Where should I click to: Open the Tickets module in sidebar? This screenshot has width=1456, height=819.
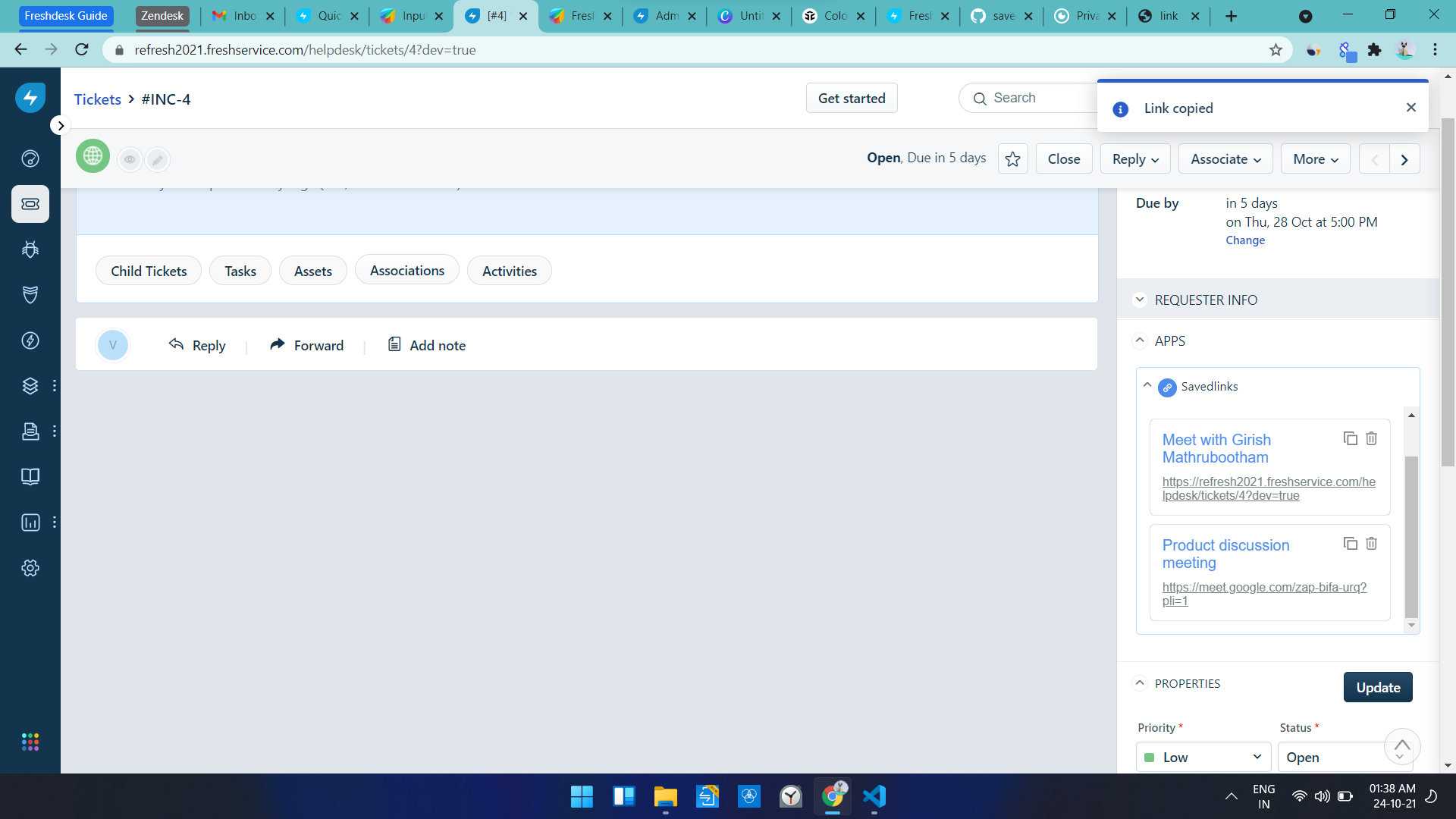(30, 204)
